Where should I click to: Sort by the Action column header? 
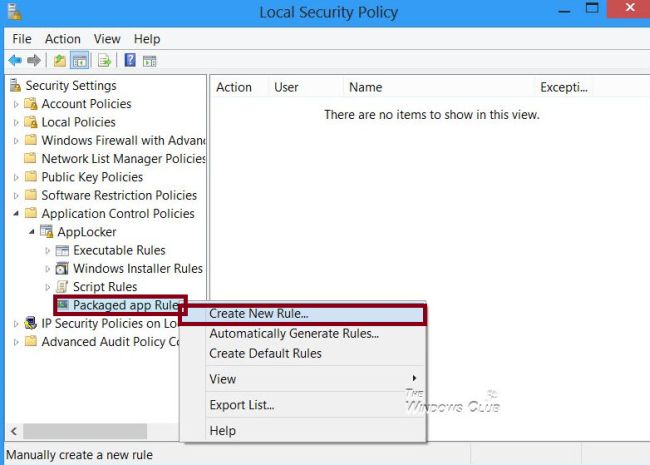click(x=239, y=87)
